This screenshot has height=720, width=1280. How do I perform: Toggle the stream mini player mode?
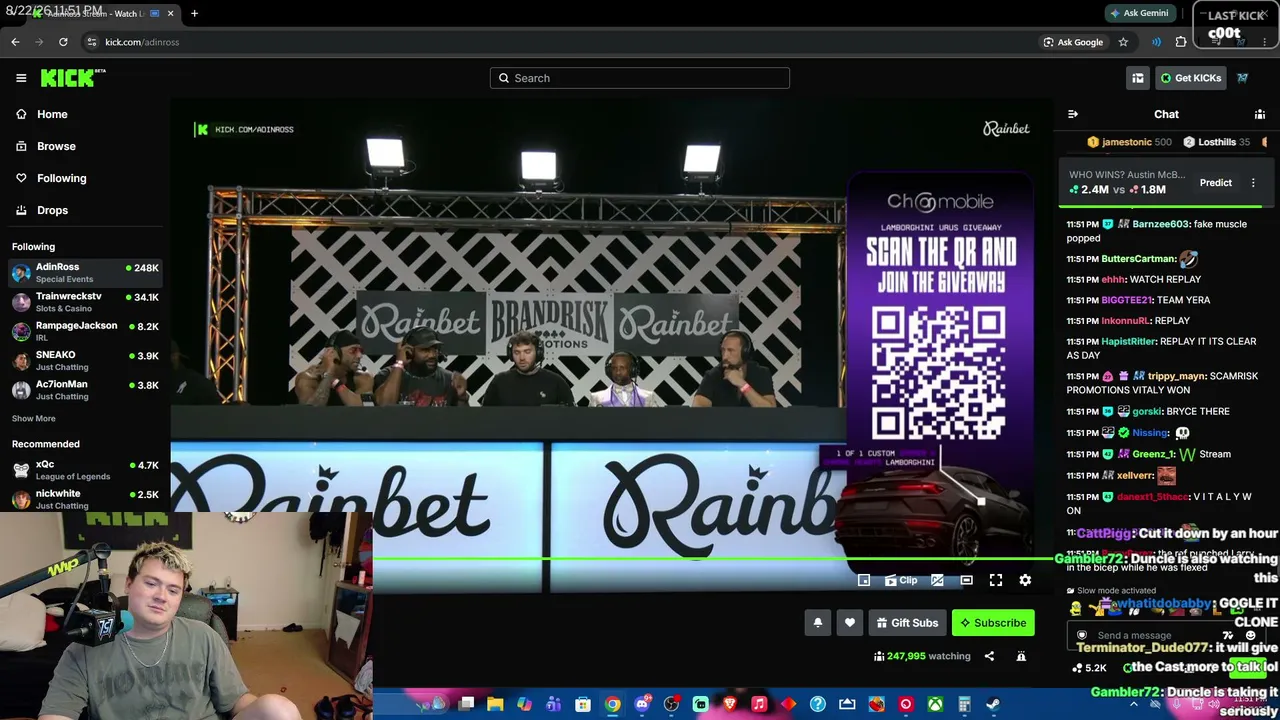point(864,580)
